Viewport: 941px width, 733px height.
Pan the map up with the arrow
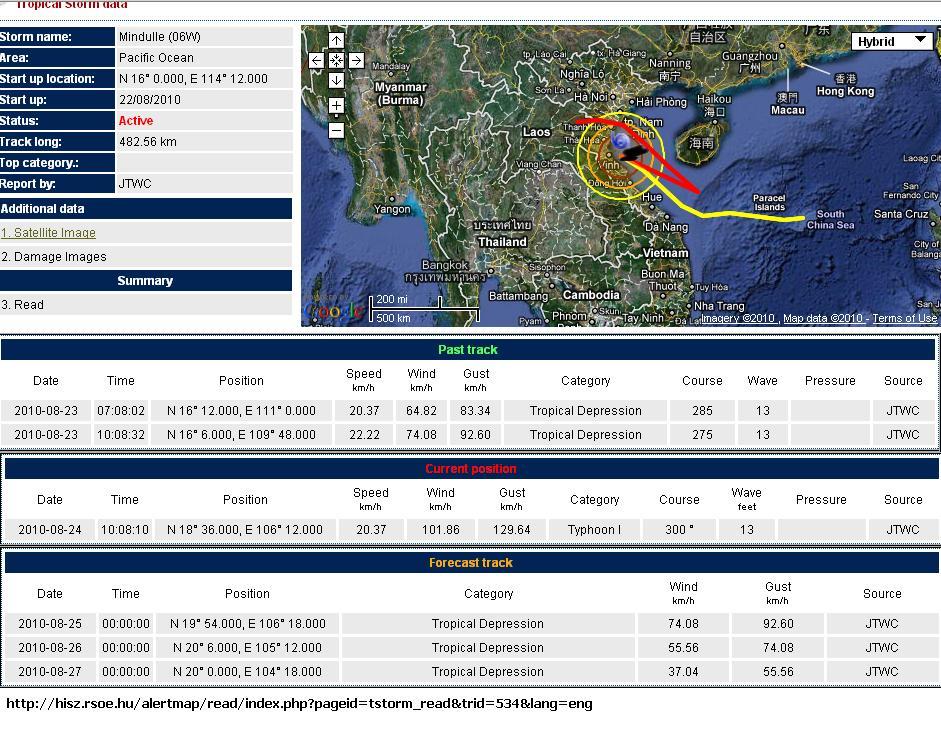[x=336, y=41]
